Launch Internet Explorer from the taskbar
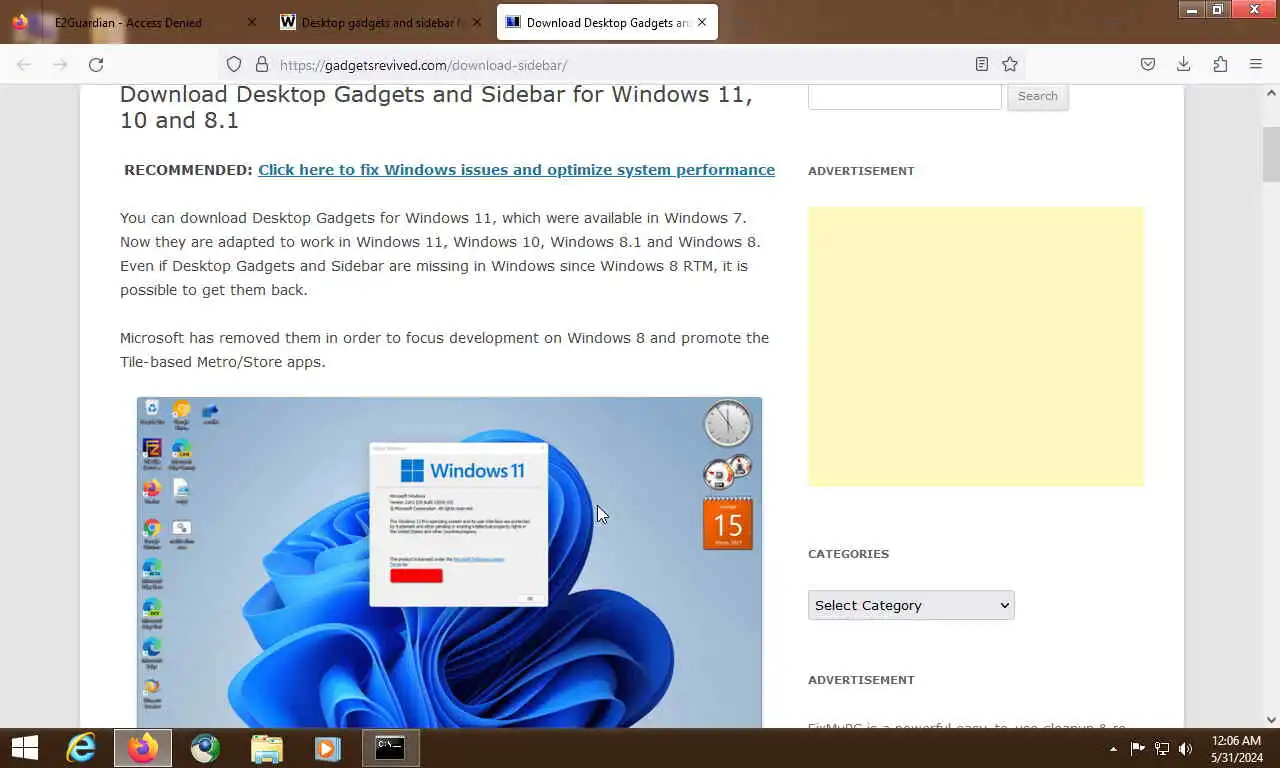Viewport: 1280px width, 768px height. tap(81, 748)
